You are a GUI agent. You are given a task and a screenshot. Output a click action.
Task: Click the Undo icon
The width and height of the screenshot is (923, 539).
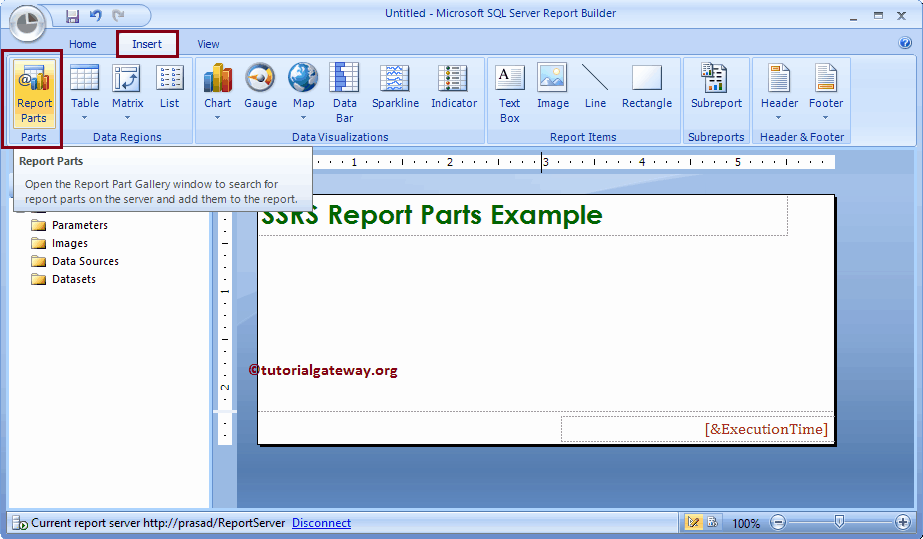pyautogui.click(x=95, y=16)
